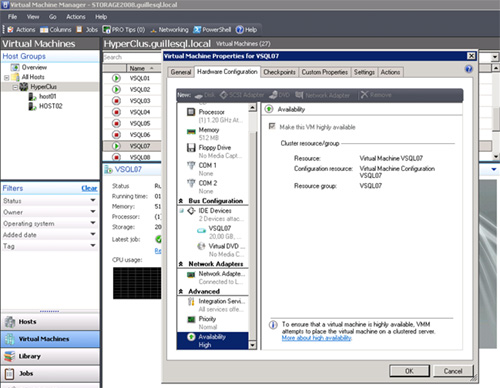Toggle Make this VM highly available checkbox
500x388 pixels.
(x=272, y=126)
